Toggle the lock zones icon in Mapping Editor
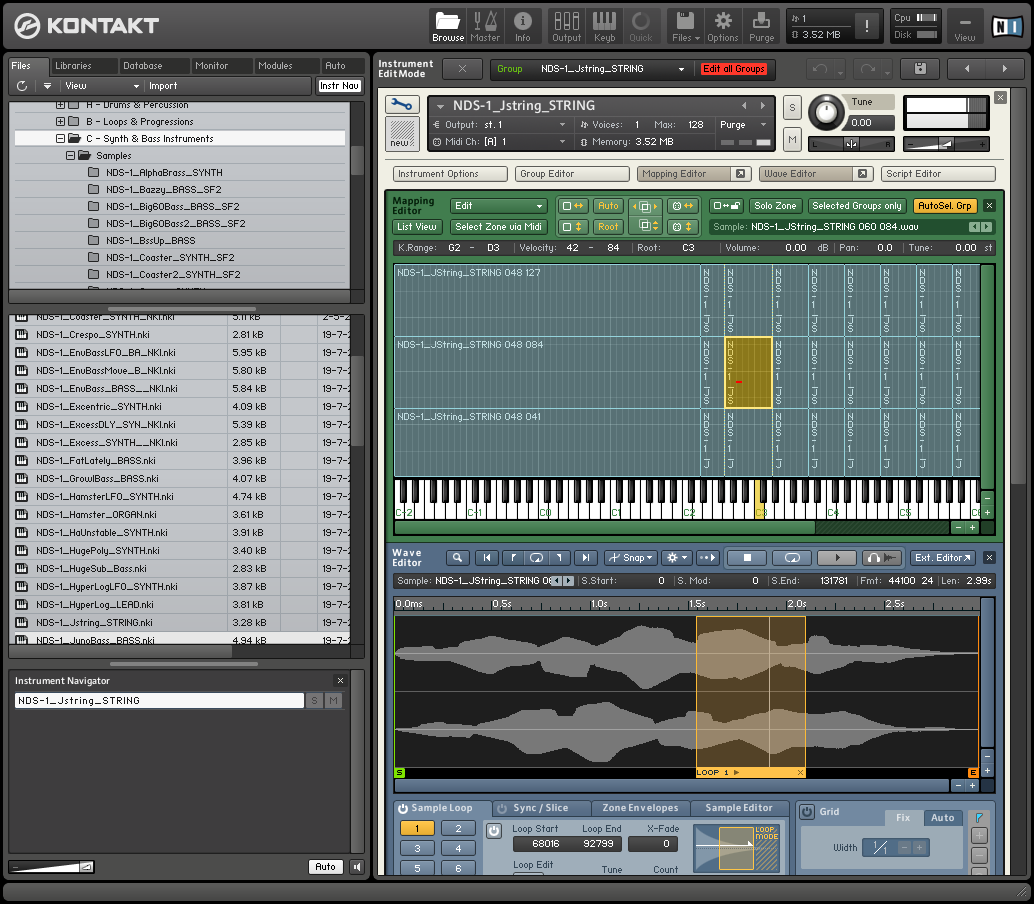1034x904 pixels. [x=726, y=206]
